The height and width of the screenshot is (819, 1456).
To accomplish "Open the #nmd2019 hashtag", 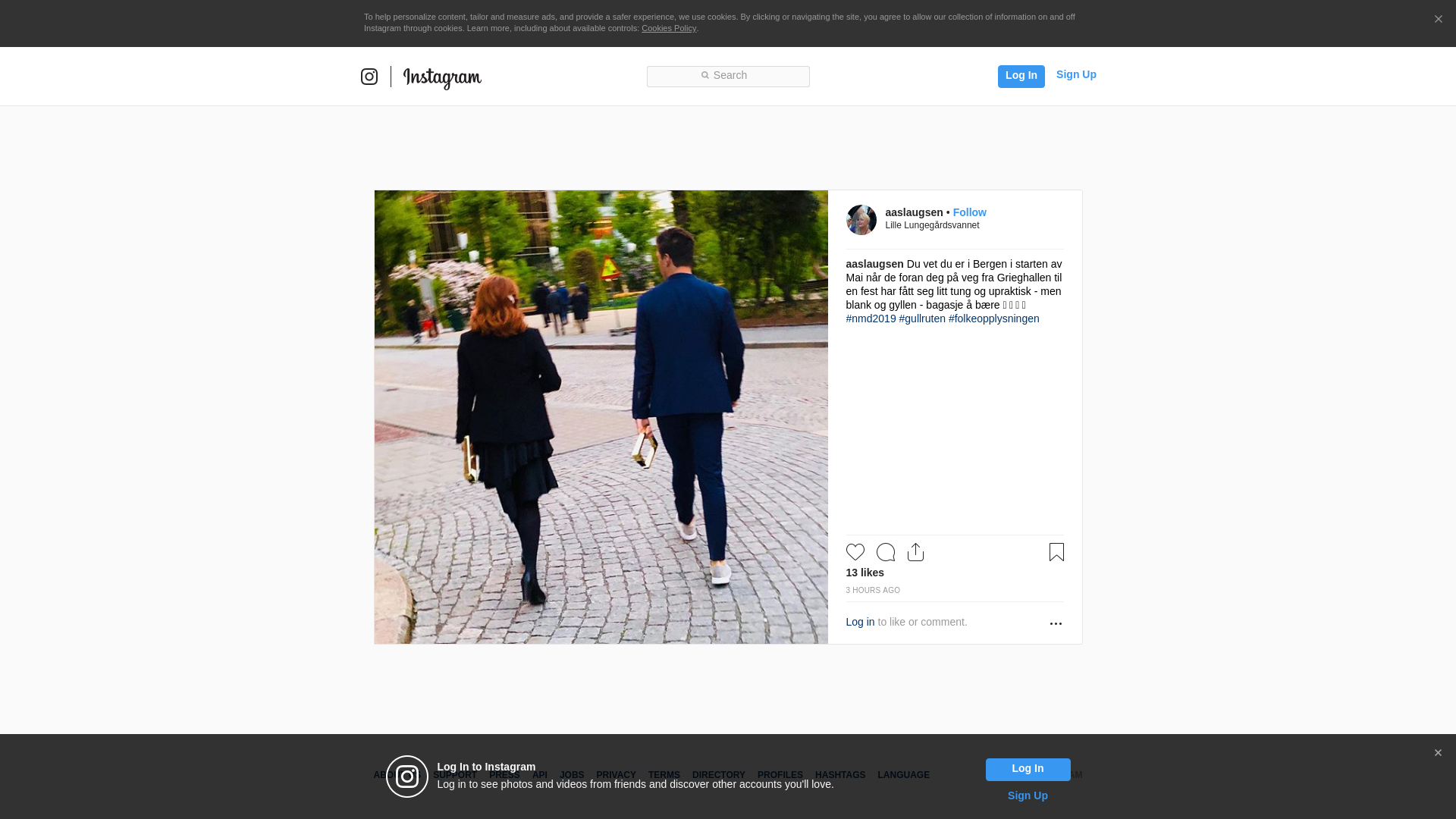I will pyautogui.click(x=871, y=318).
